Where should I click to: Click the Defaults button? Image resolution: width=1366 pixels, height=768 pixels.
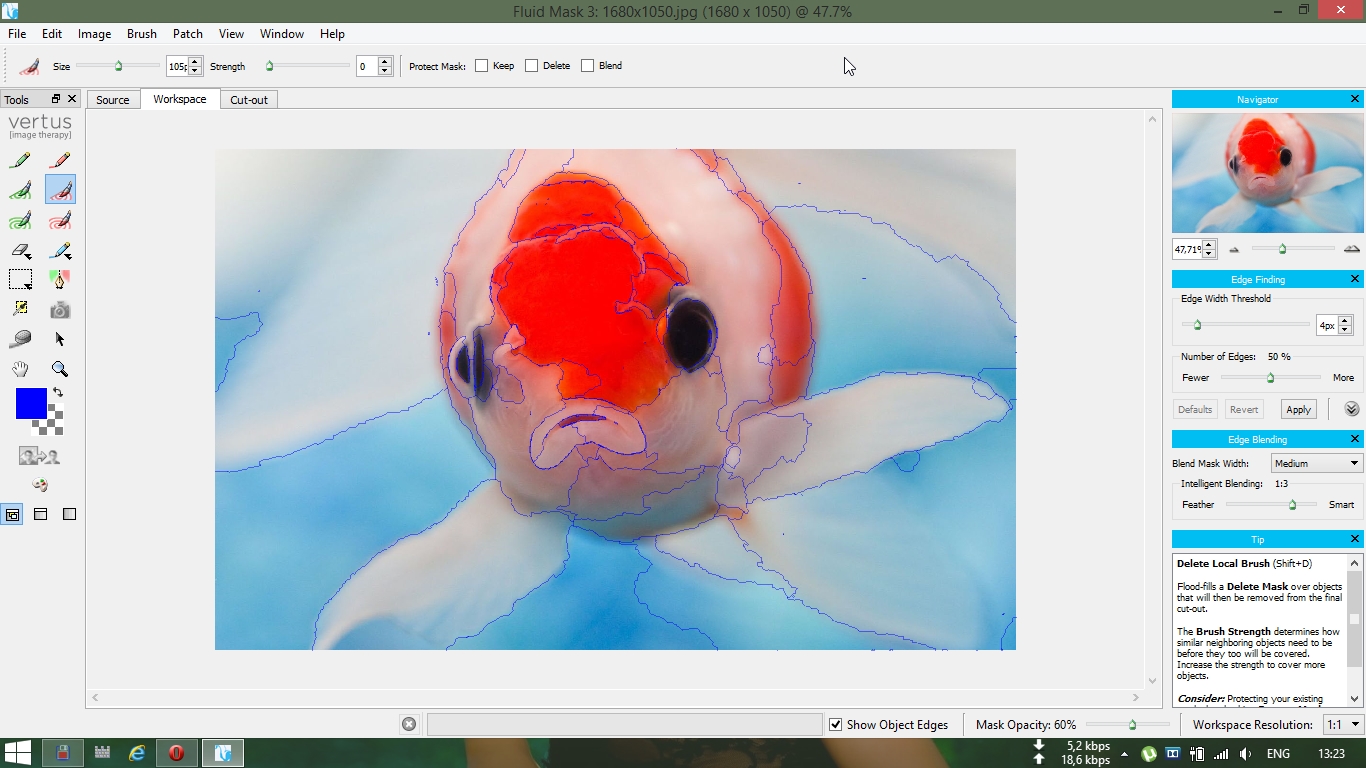click(x=1194, y=409)
